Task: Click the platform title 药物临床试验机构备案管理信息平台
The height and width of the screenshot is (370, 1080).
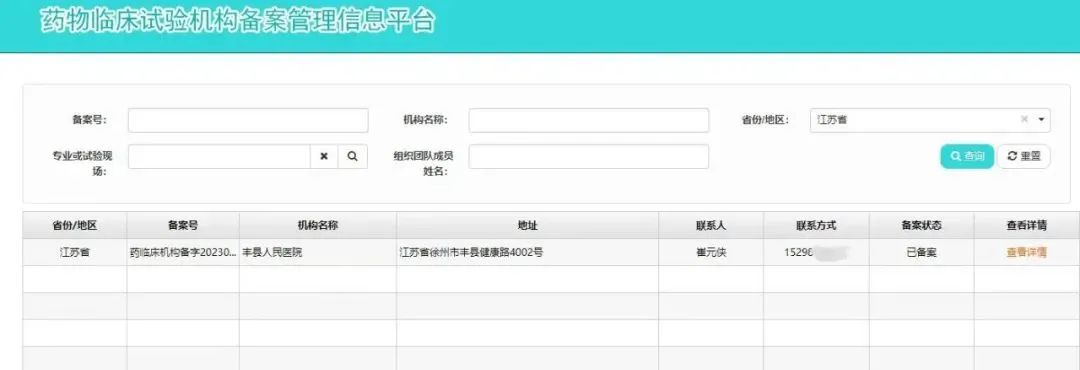Action: coord(238,21)
